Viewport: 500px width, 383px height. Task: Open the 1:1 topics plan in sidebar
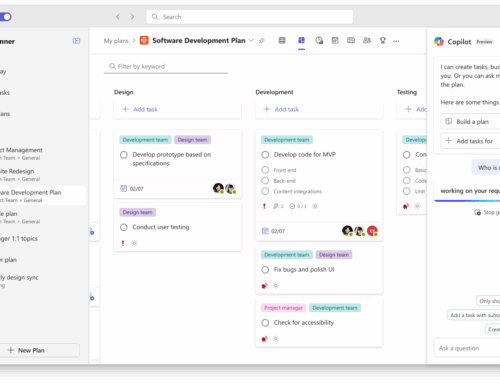pos(42,239)
